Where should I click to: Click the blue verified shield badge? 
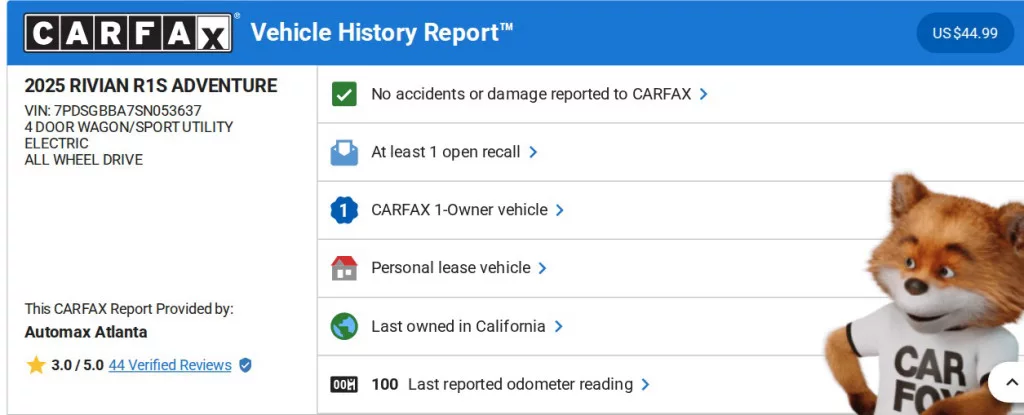(x=246, y=365)
